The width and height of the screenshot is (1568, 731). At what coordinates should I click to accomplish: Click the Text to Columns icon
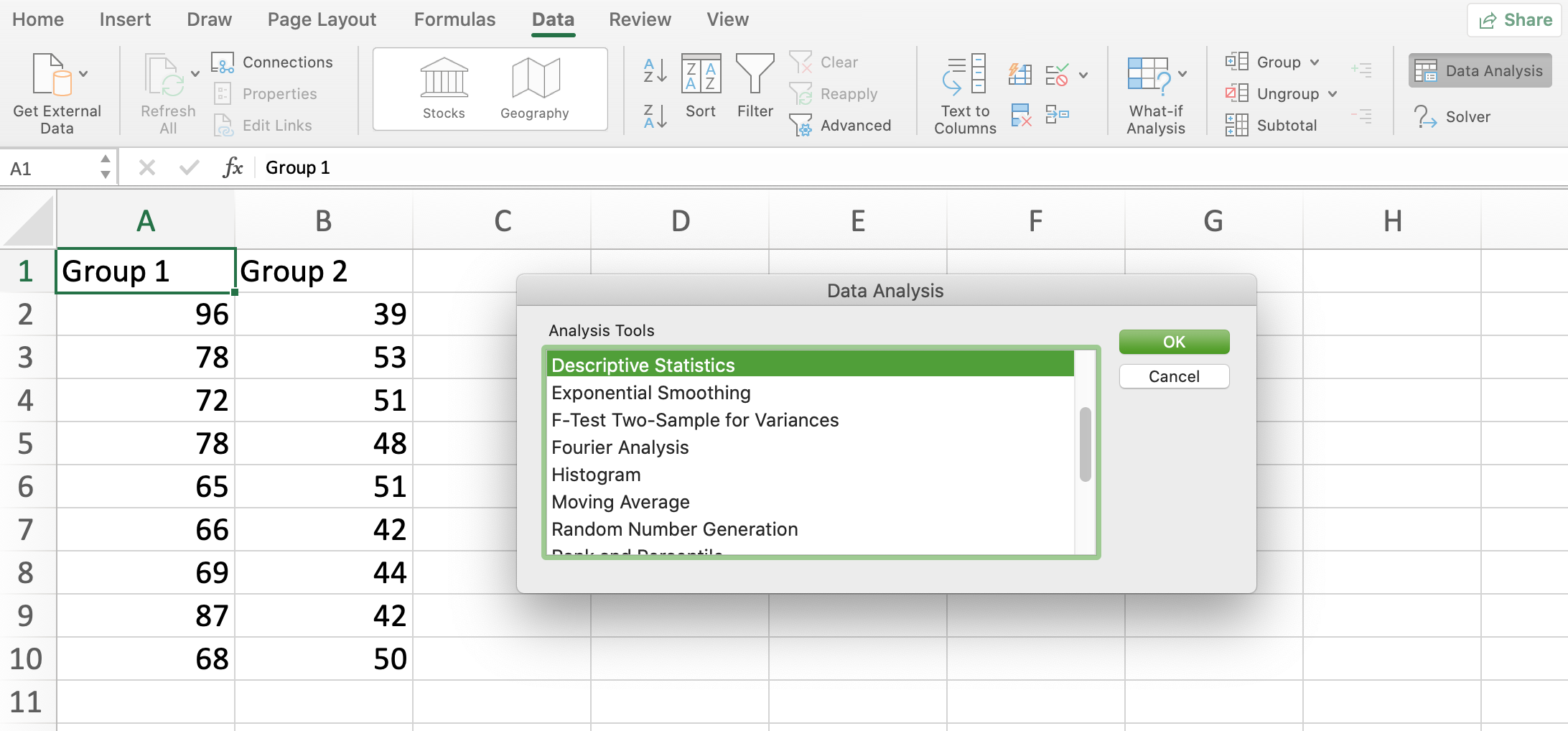pyautogui.click(x=965, y=75)
